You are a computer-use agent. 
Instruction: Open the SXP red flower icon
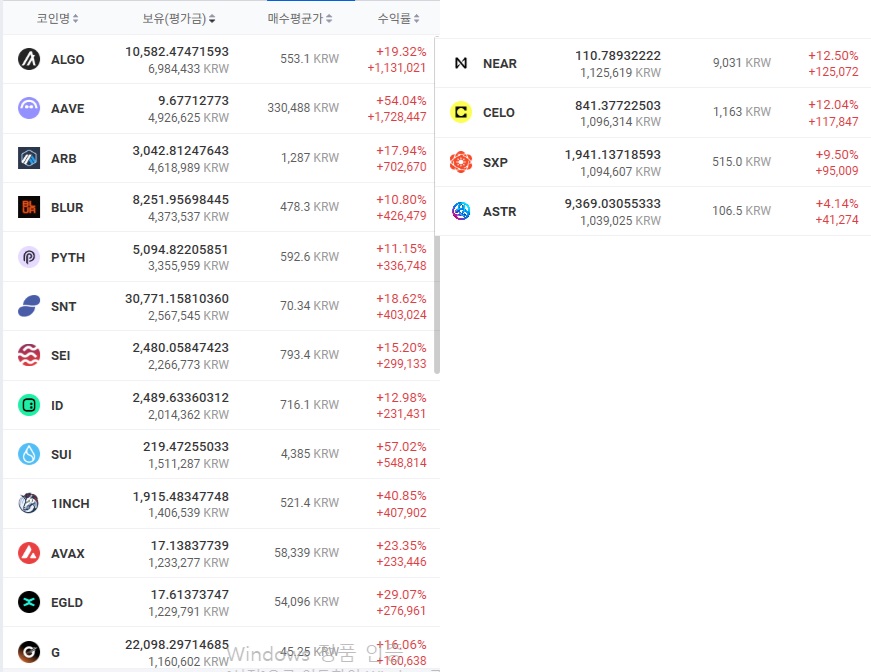461,162
